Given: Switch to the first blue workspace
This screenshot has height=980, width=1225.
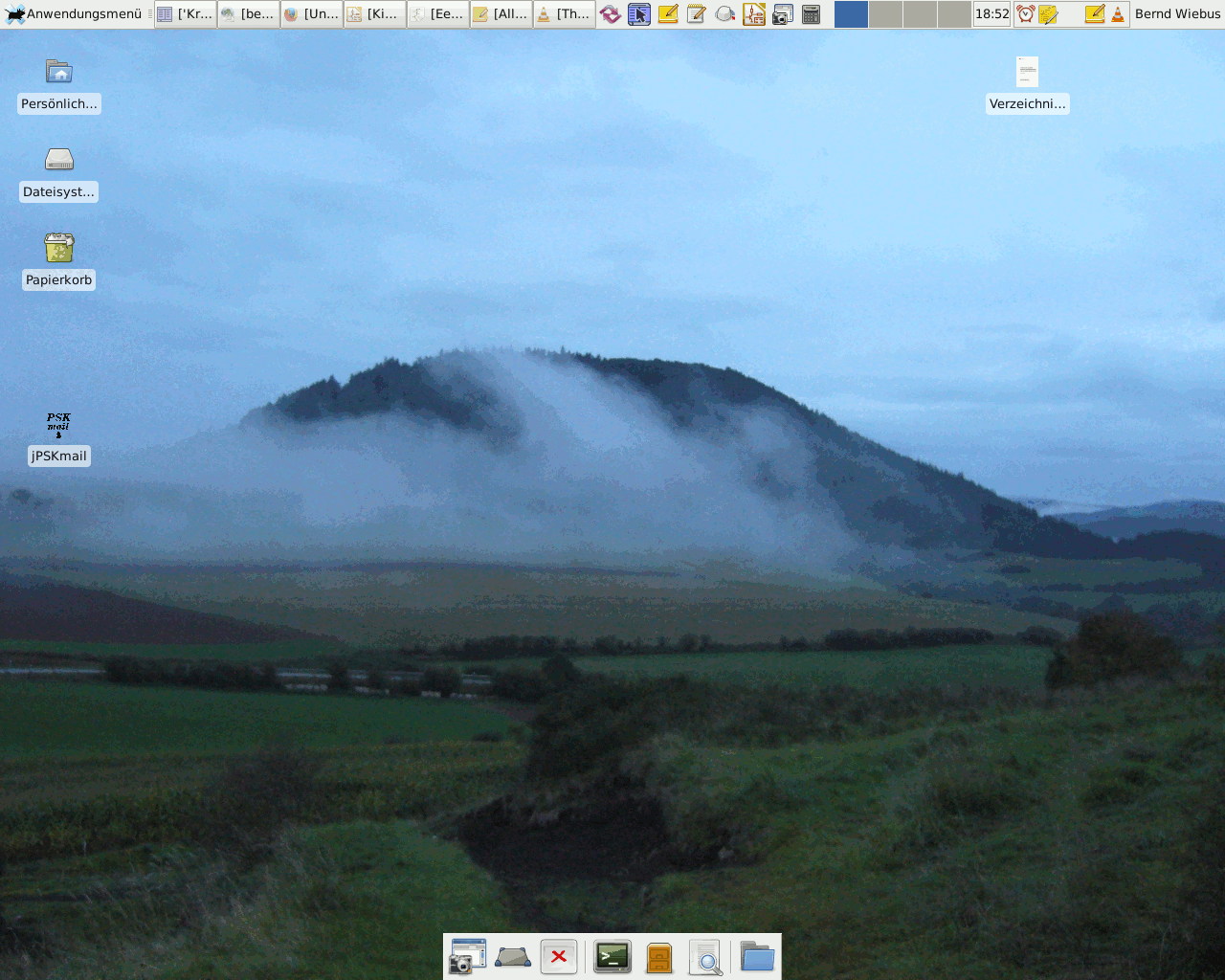Looking at the screenshot, I should (851, 13).
